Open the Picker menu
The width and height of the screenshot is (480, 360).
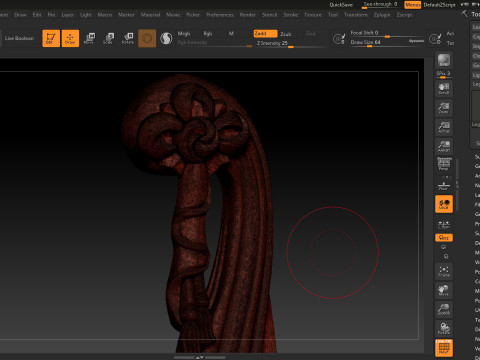coord(193,15)
